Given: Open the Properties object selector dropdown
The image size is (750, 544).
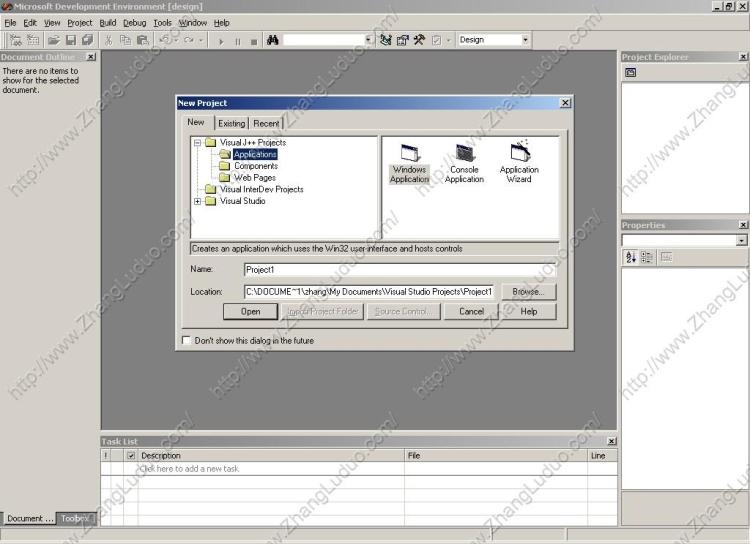Looking at the screenshot, I should [741, 240].
